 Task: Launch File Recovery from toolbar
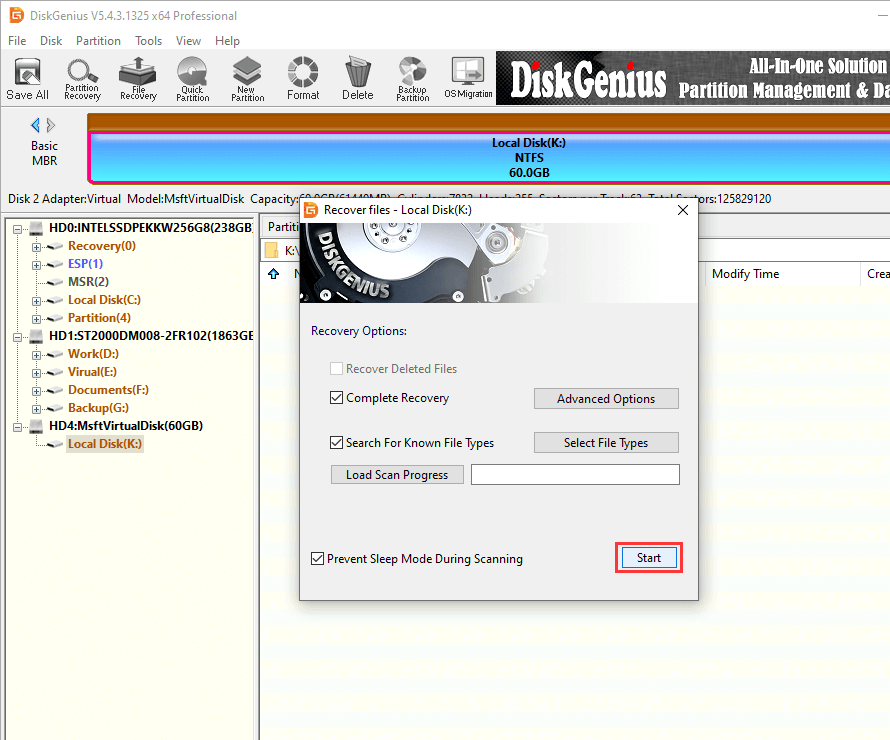click(x=137, y=78)
